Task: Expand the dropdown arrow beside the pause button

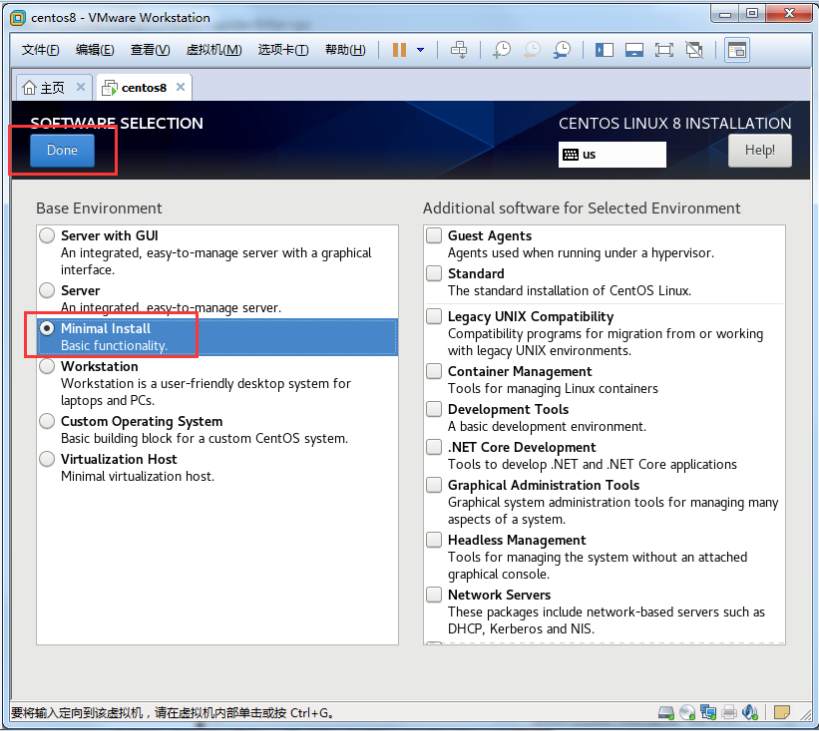Action: coord(421,50)
